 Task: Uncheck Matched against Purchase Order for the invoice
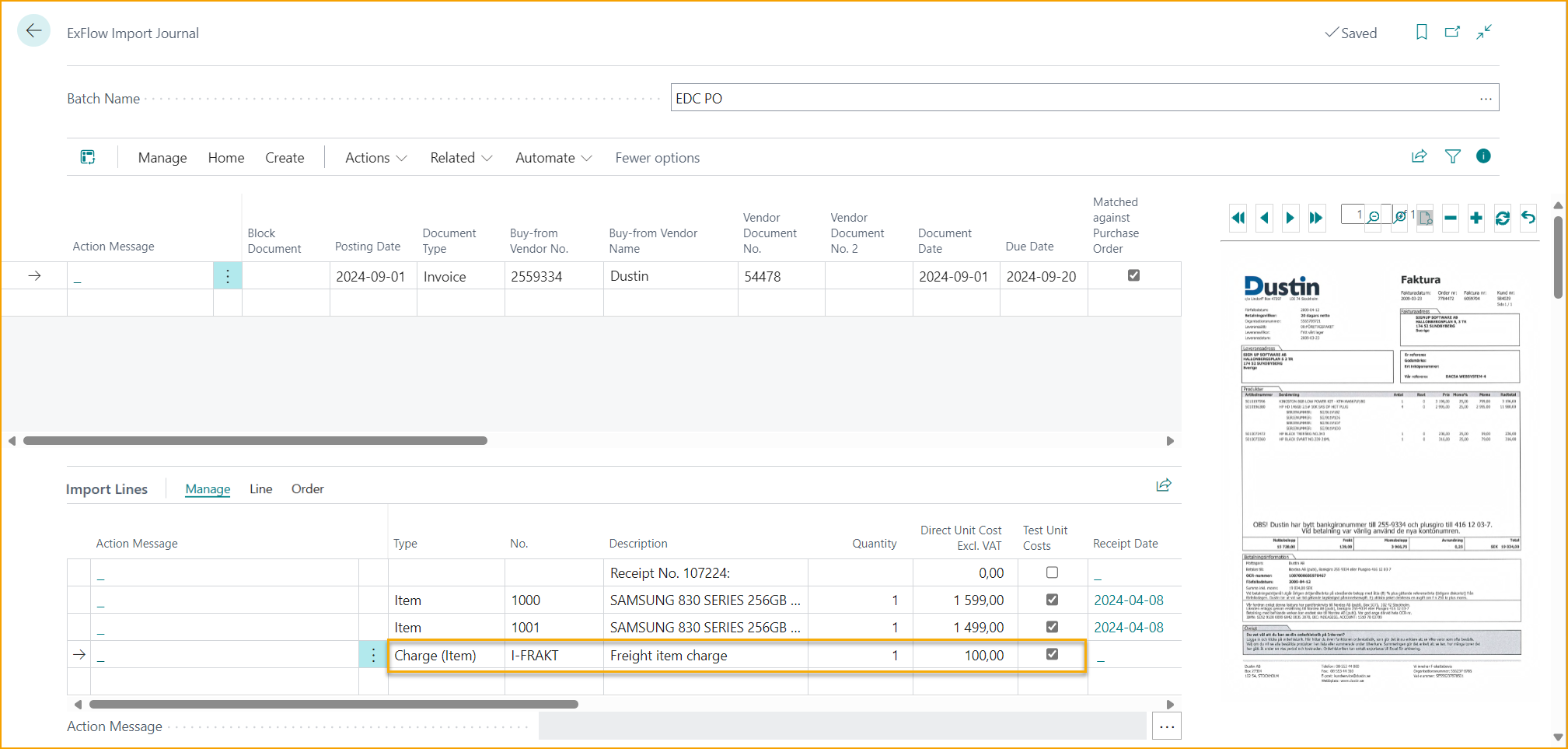1134,275
